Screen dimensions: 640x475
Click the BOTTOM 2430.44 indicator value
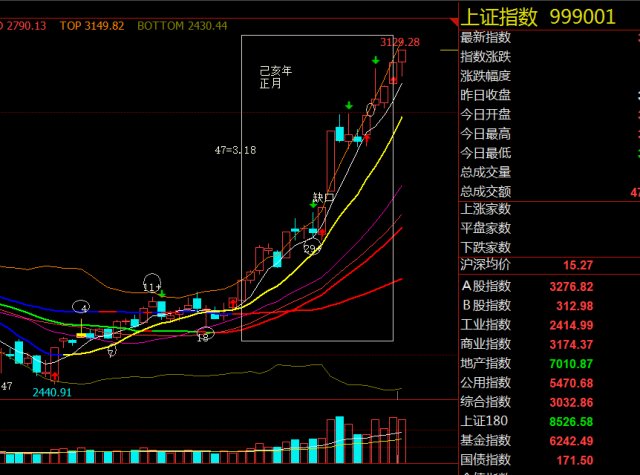[x=181, y=25]
